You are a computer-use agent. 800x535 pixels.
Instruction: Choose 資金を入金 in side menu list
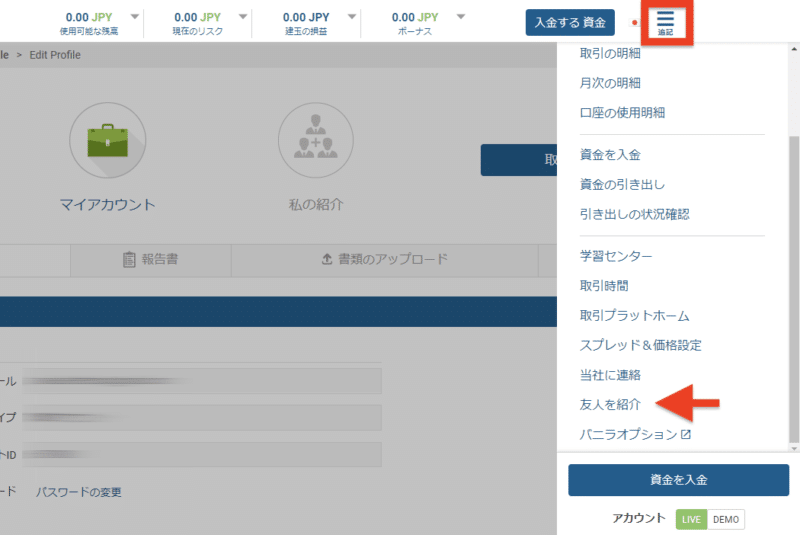click(610, 155)
